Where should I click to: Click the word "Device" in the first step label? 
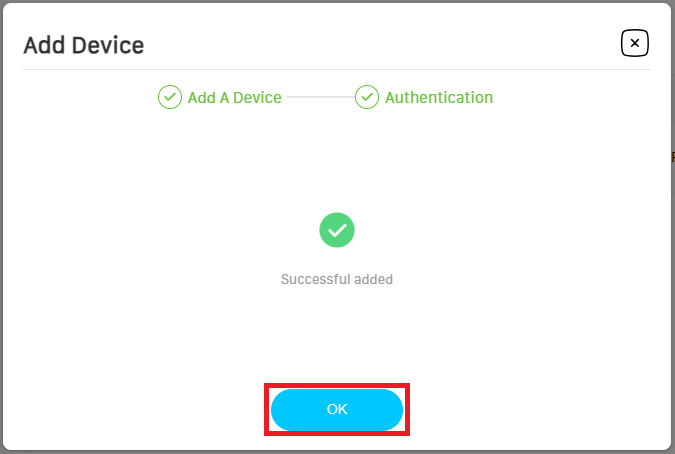pos(257,98)
